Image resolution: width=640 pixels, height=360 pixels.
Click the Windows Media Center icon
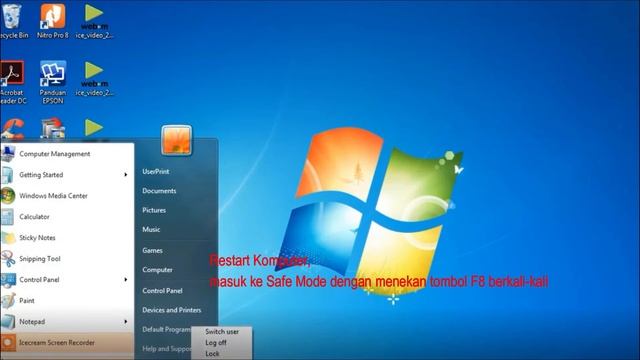pyautogui.click(x=8, y=196)
